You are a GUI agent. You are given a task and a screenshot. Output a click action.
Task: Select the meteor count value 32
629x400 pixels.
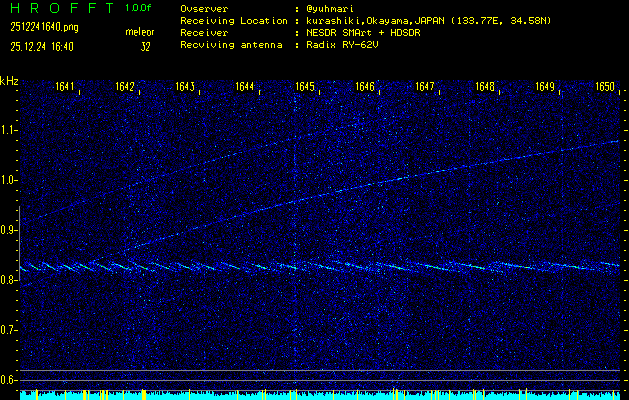[x=146, y=46]
